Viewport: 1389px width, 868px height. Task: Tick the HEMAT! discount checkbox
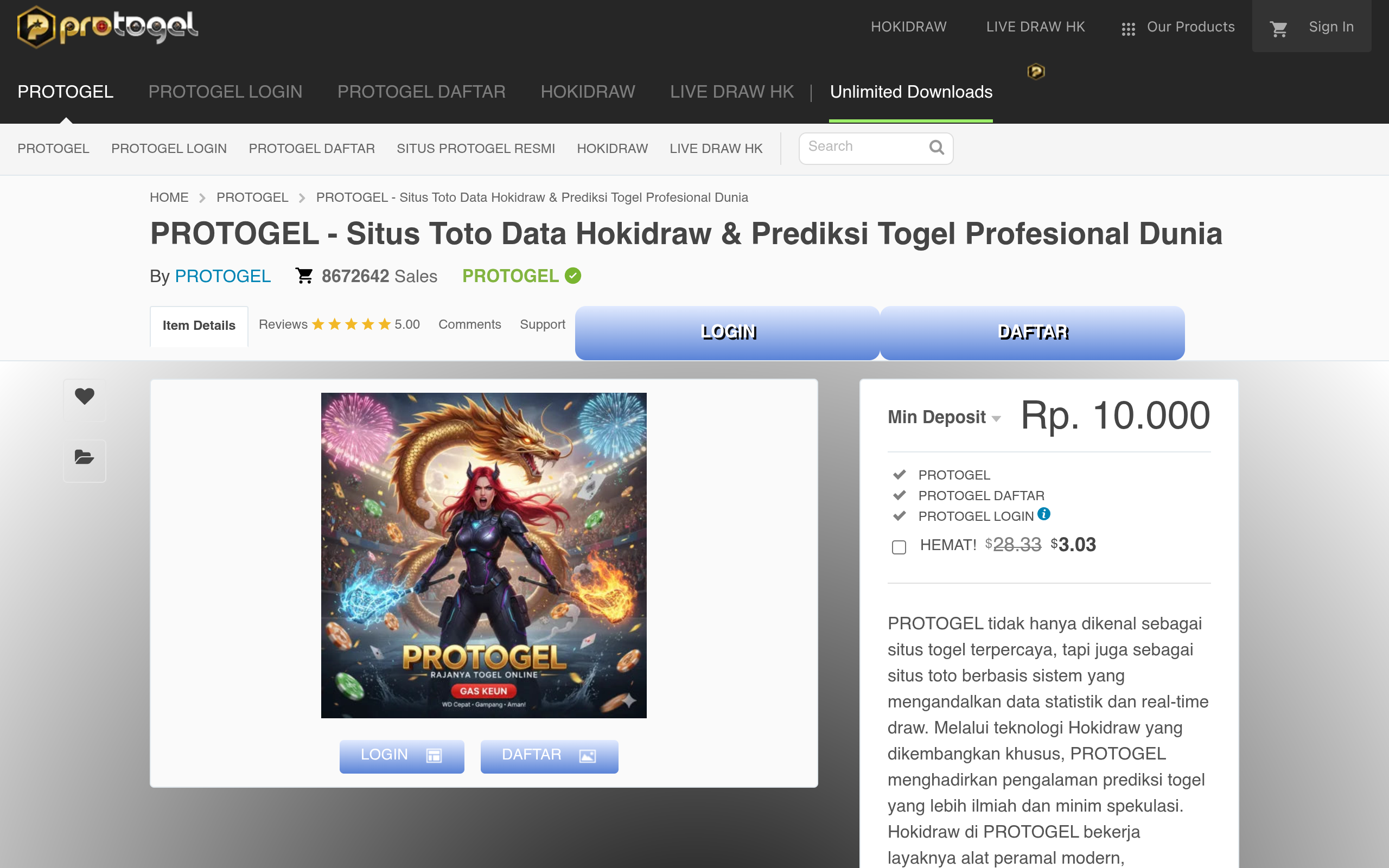coord(899,547)
